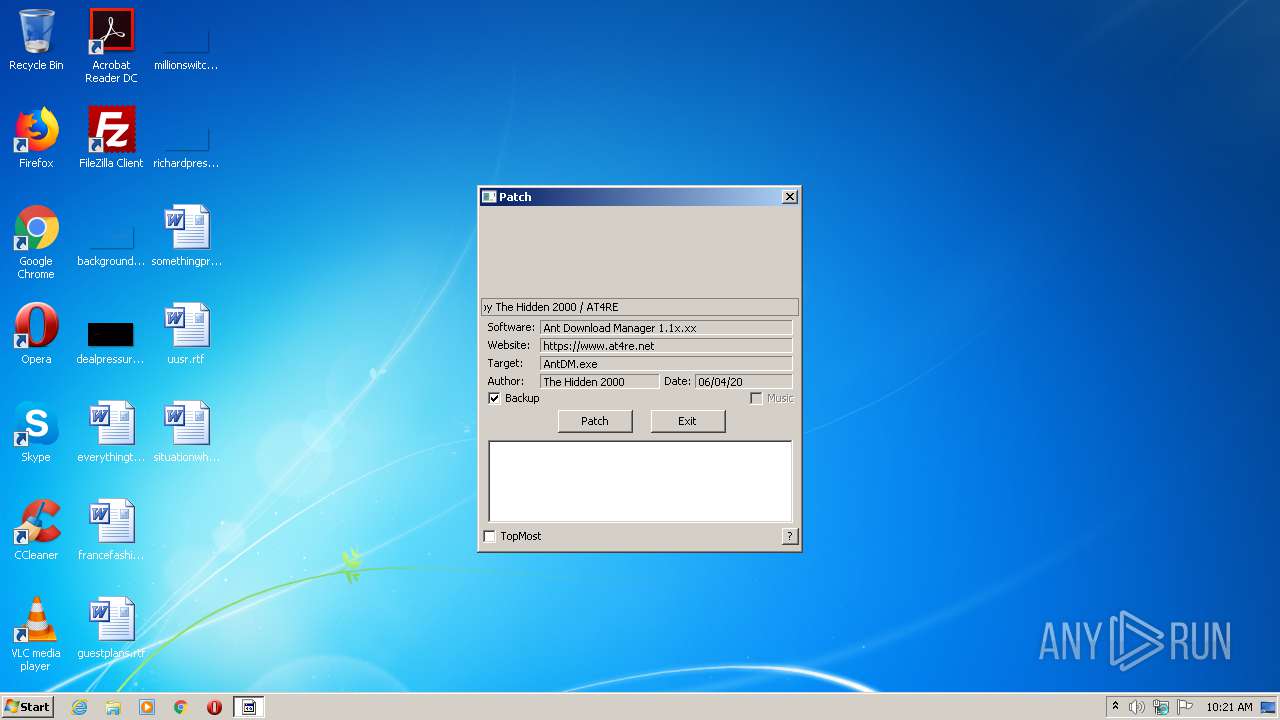1280x720 pixels.
Task: Switch to the Patch app taskbar button
Action: pos(249,707)
